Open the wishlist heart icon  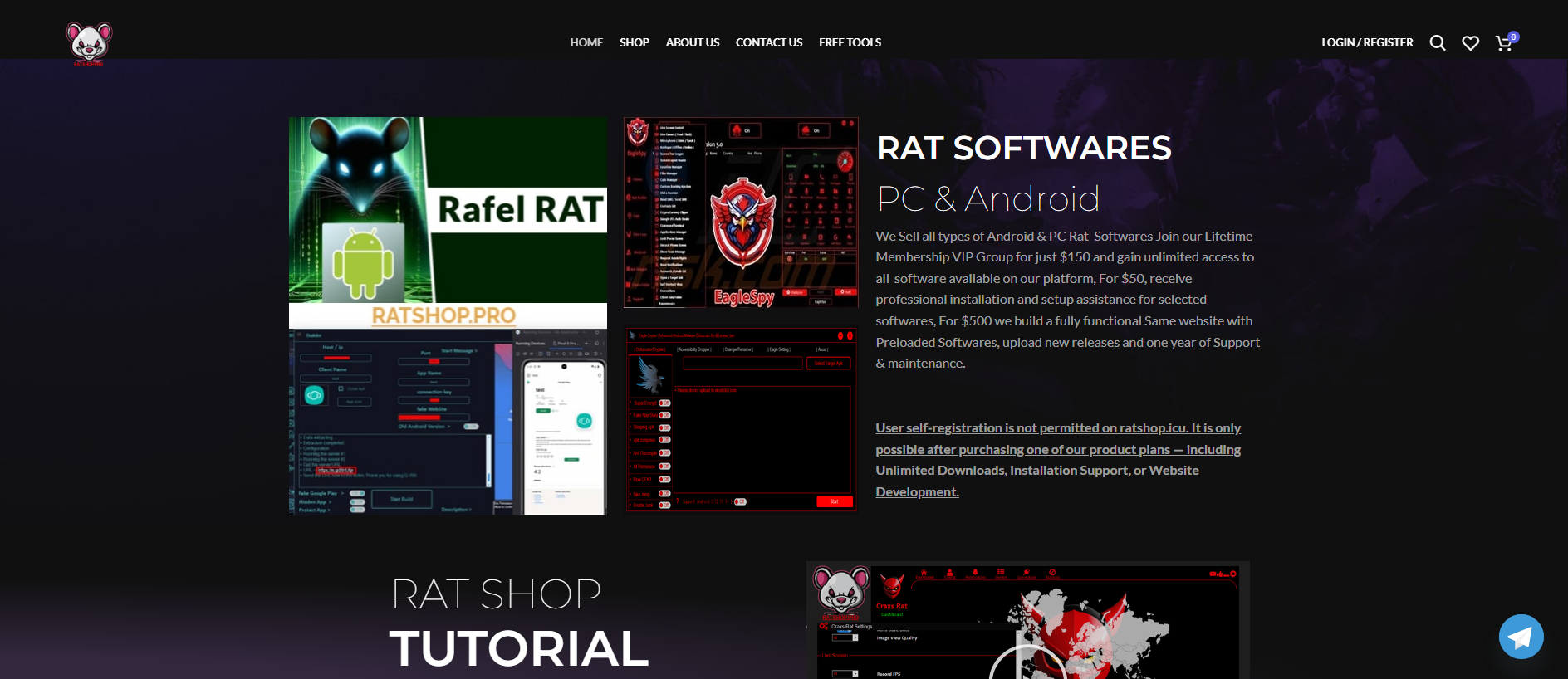click(1470, 43)
